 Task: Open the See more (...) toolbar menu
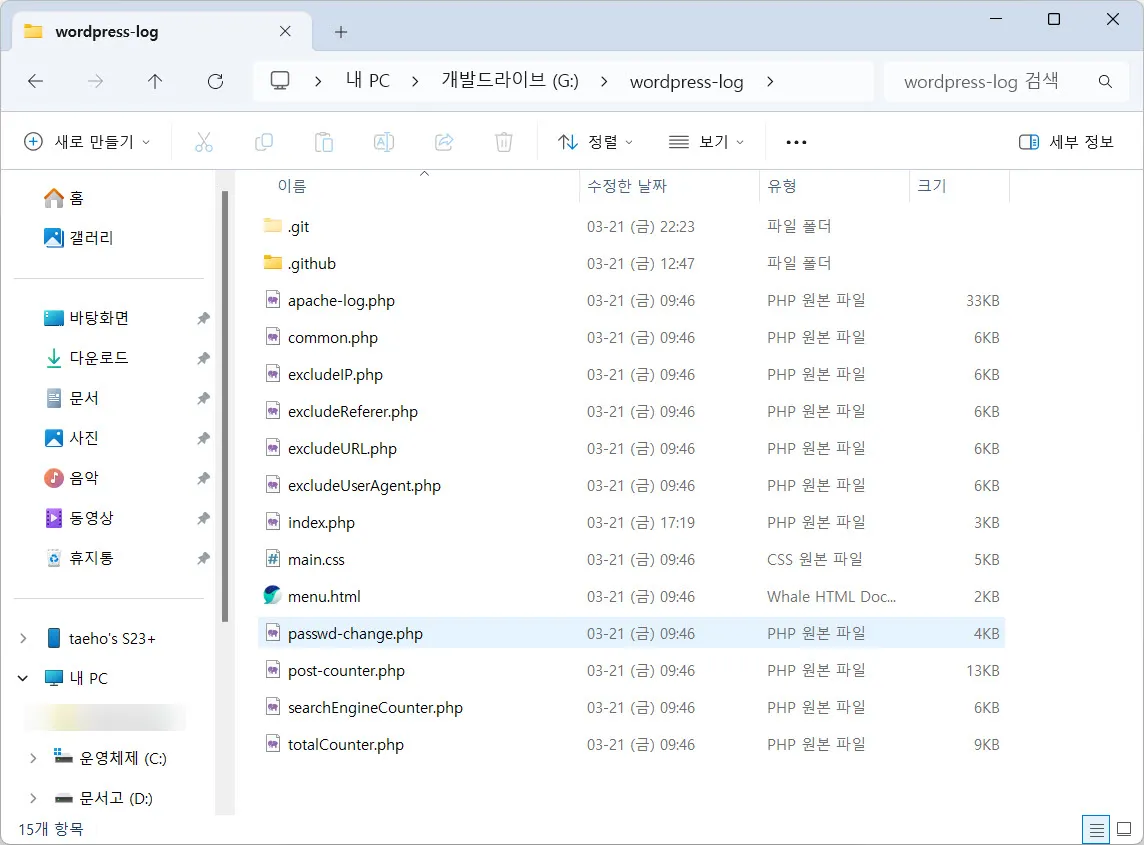(x=795, y=141)
